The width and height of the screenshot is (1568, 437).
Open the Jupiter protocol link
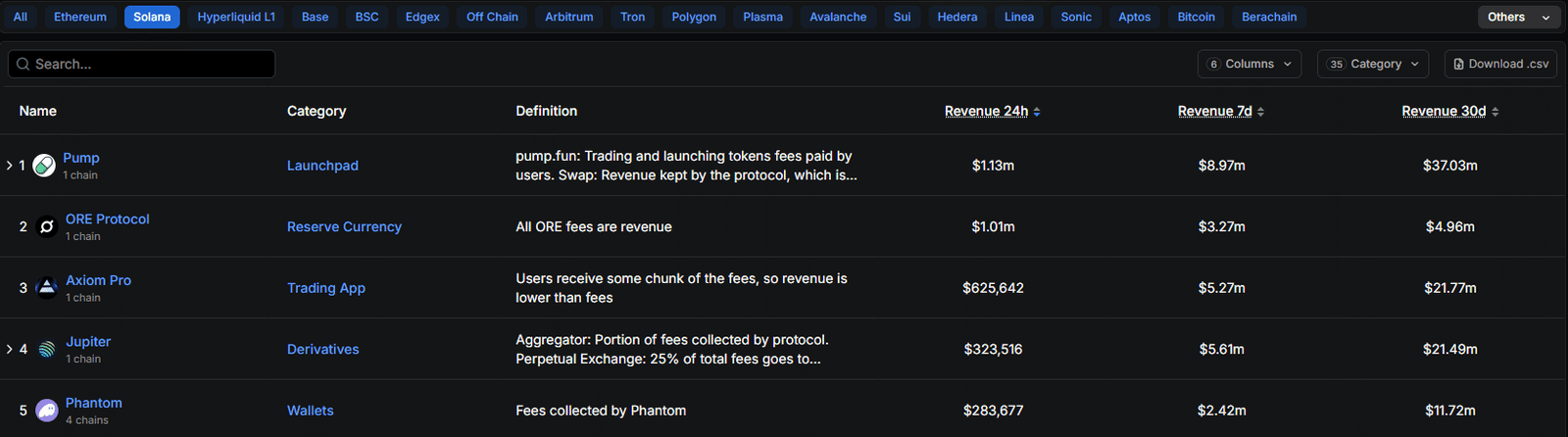88,342
